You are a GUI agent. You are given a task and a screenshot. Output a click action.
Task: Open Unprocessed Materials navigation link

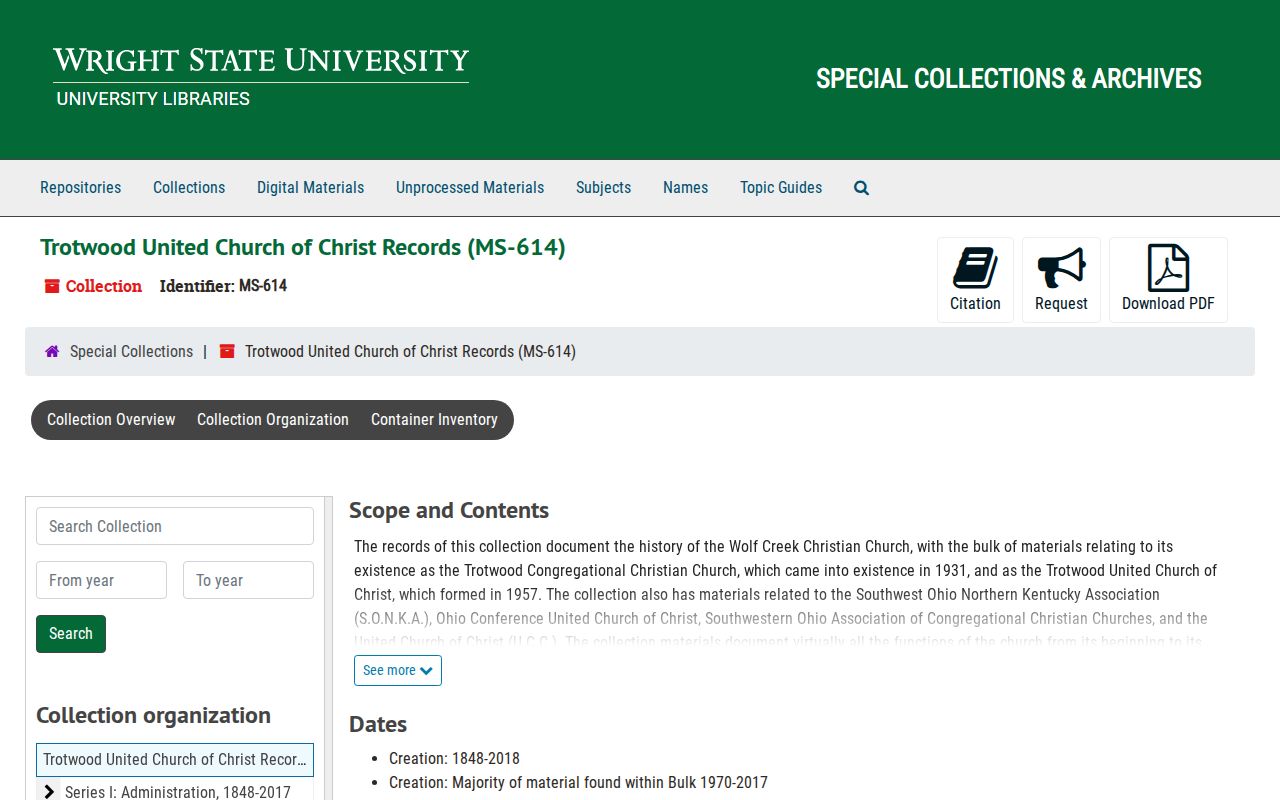coord(470,188)
